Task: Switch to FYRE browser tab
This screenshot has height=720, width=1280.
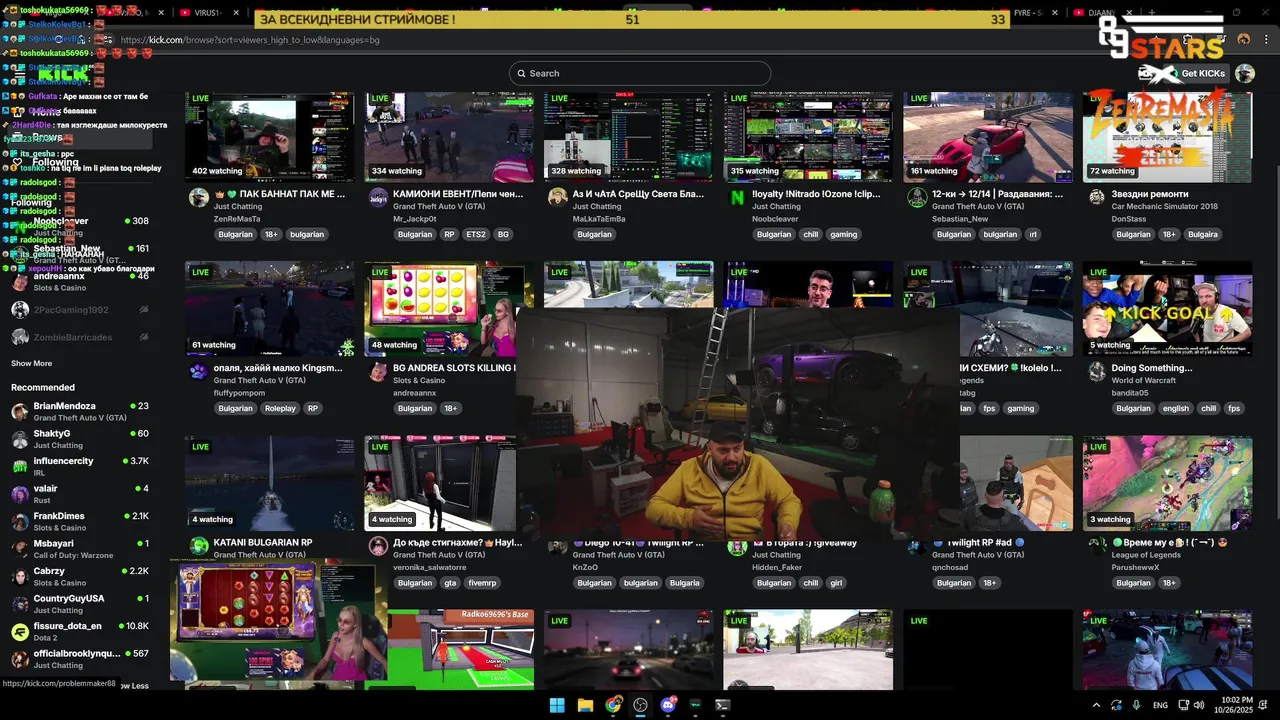Action: (1028, 13)
